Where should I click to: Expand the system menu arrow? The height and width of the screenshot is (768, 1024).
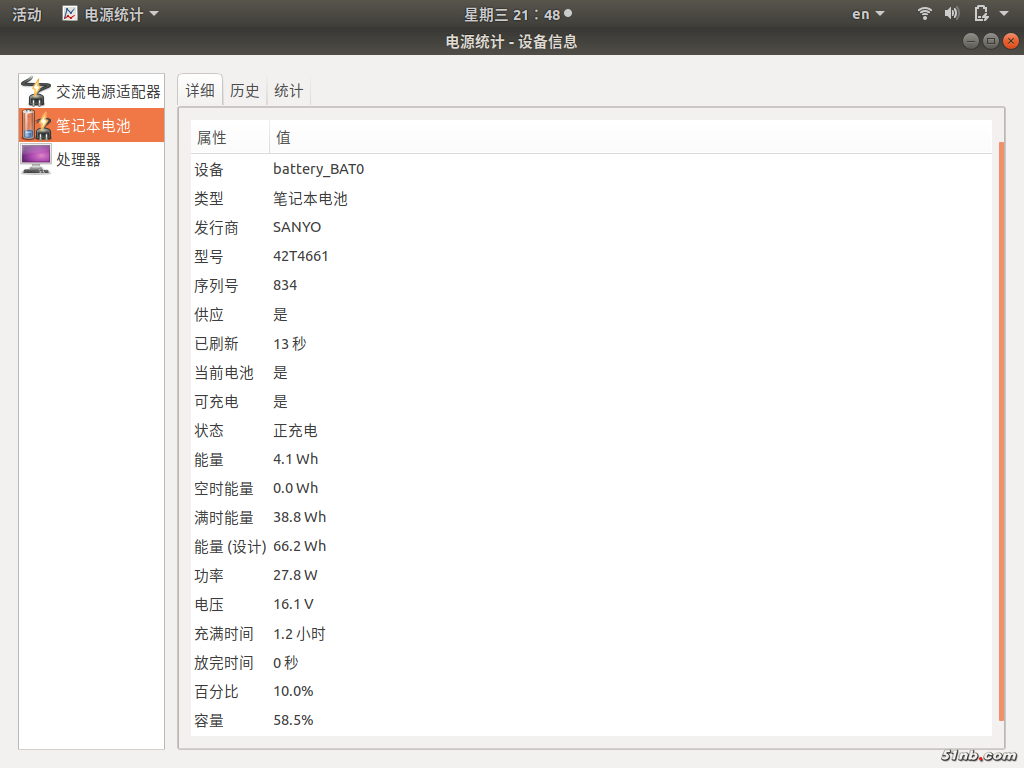[1004, 14]
